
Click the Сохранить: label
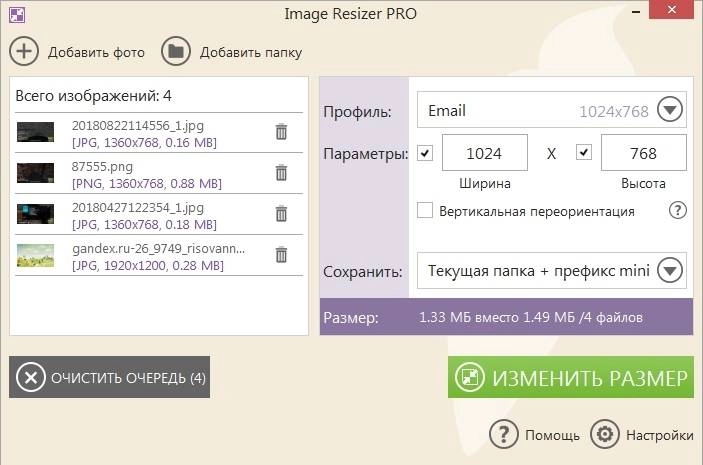tap(363, 272)
